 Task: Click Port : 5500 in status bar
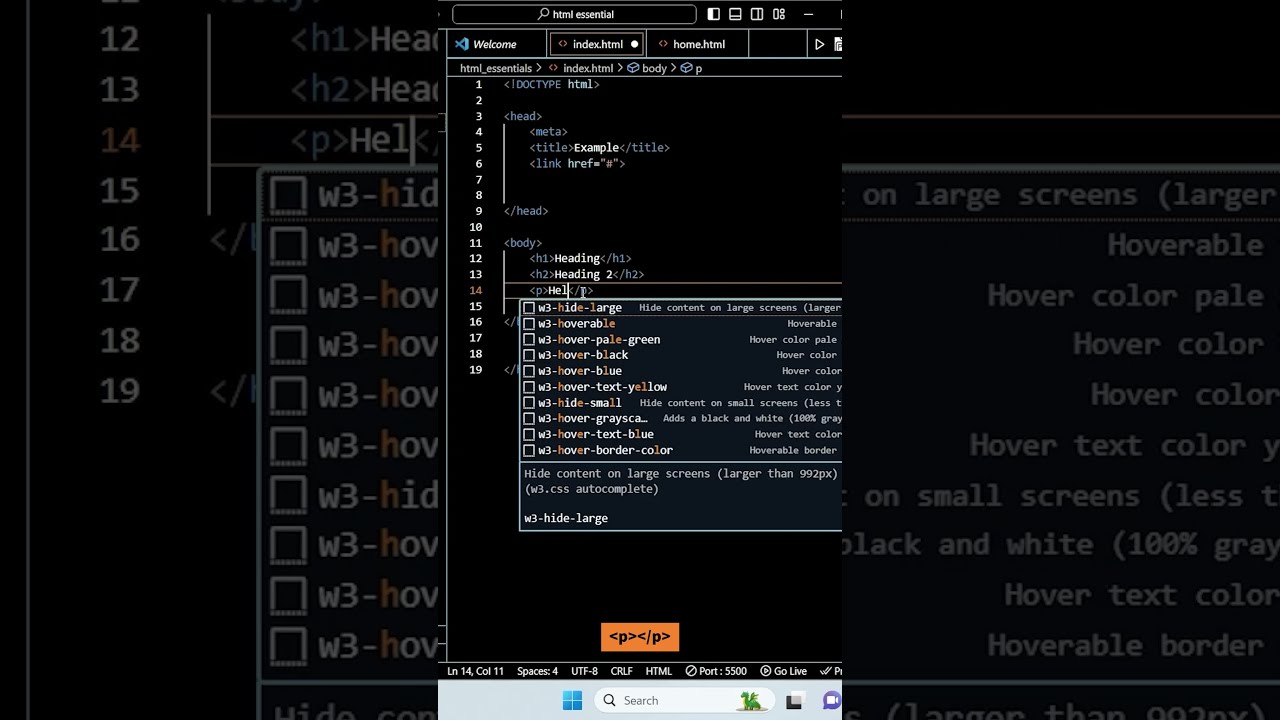pyautogui.click(x=716, y=671)
